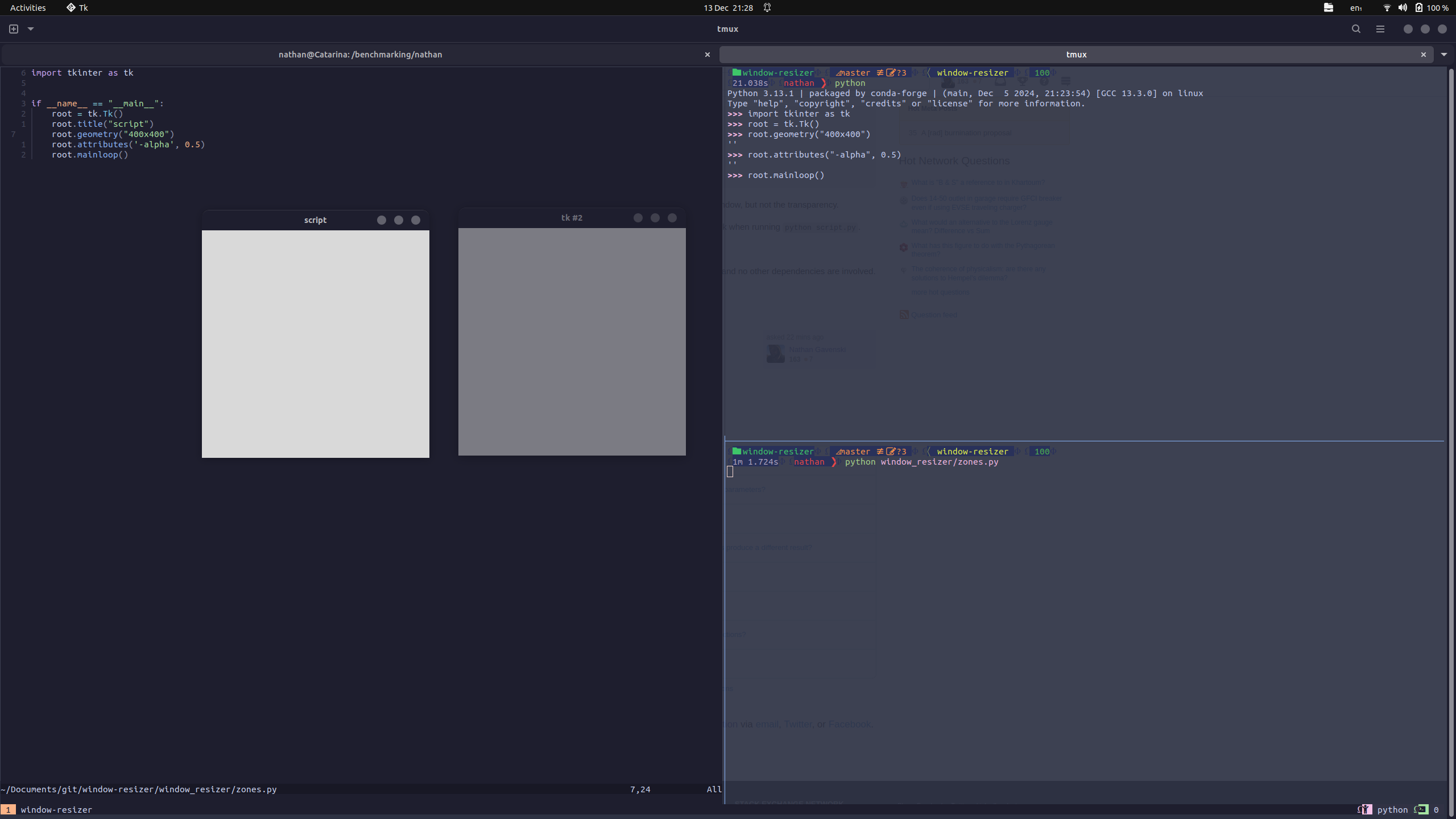Switch to the tmux tab
This screenshot has width=1456, height=819.
(1076, 55)
